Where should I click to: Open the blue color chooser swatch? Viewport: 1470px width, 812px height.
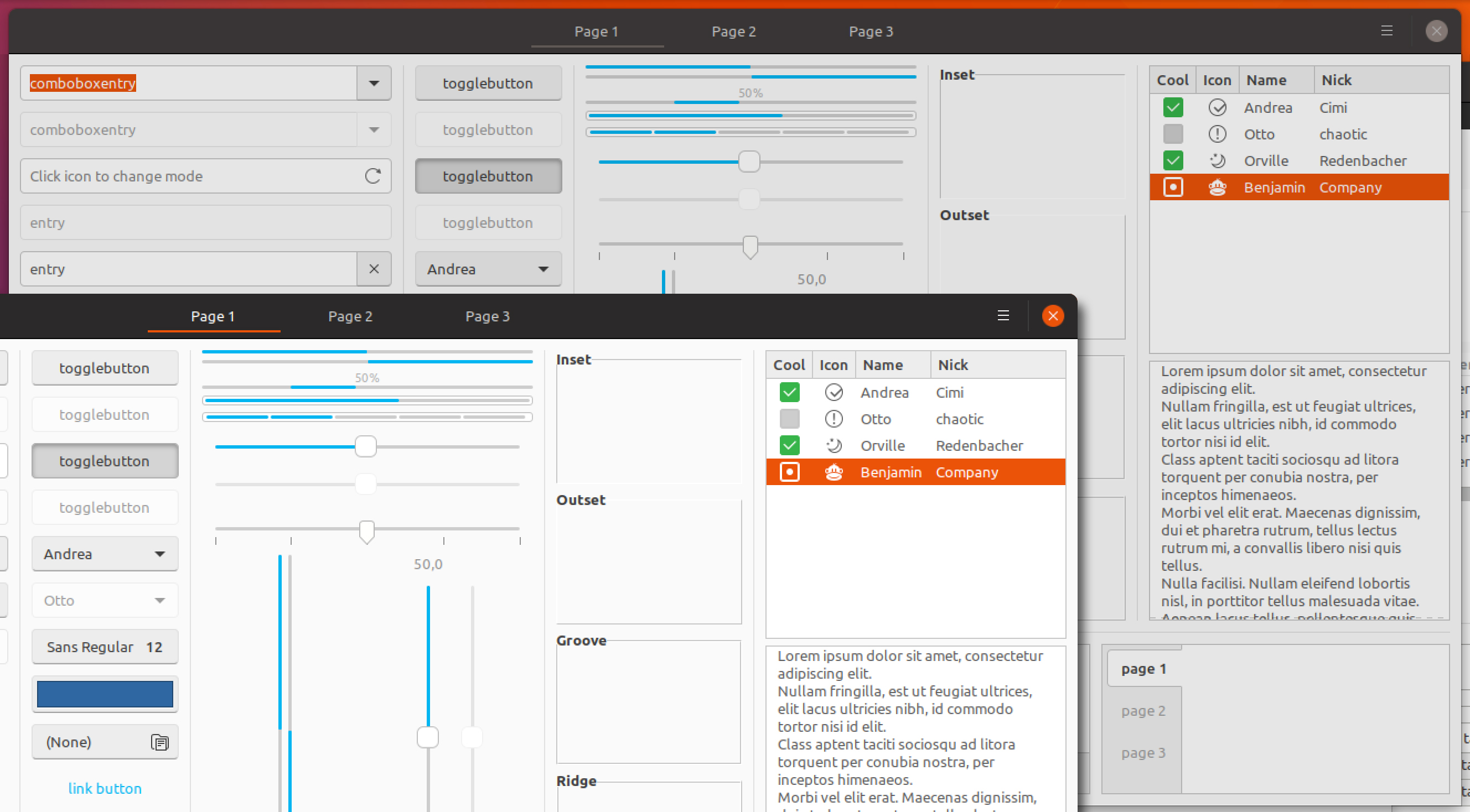click(x=105, y=694)
